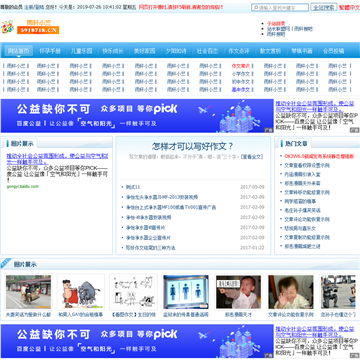Image resolution: width=360 pixels, height=360 pixels.
Task: Go to 社会百态 section
Action: [207, 51]
